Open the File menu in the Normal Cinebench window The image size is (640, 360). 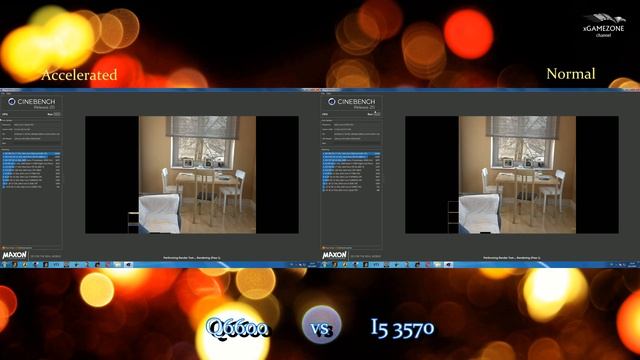click(323, 93)
